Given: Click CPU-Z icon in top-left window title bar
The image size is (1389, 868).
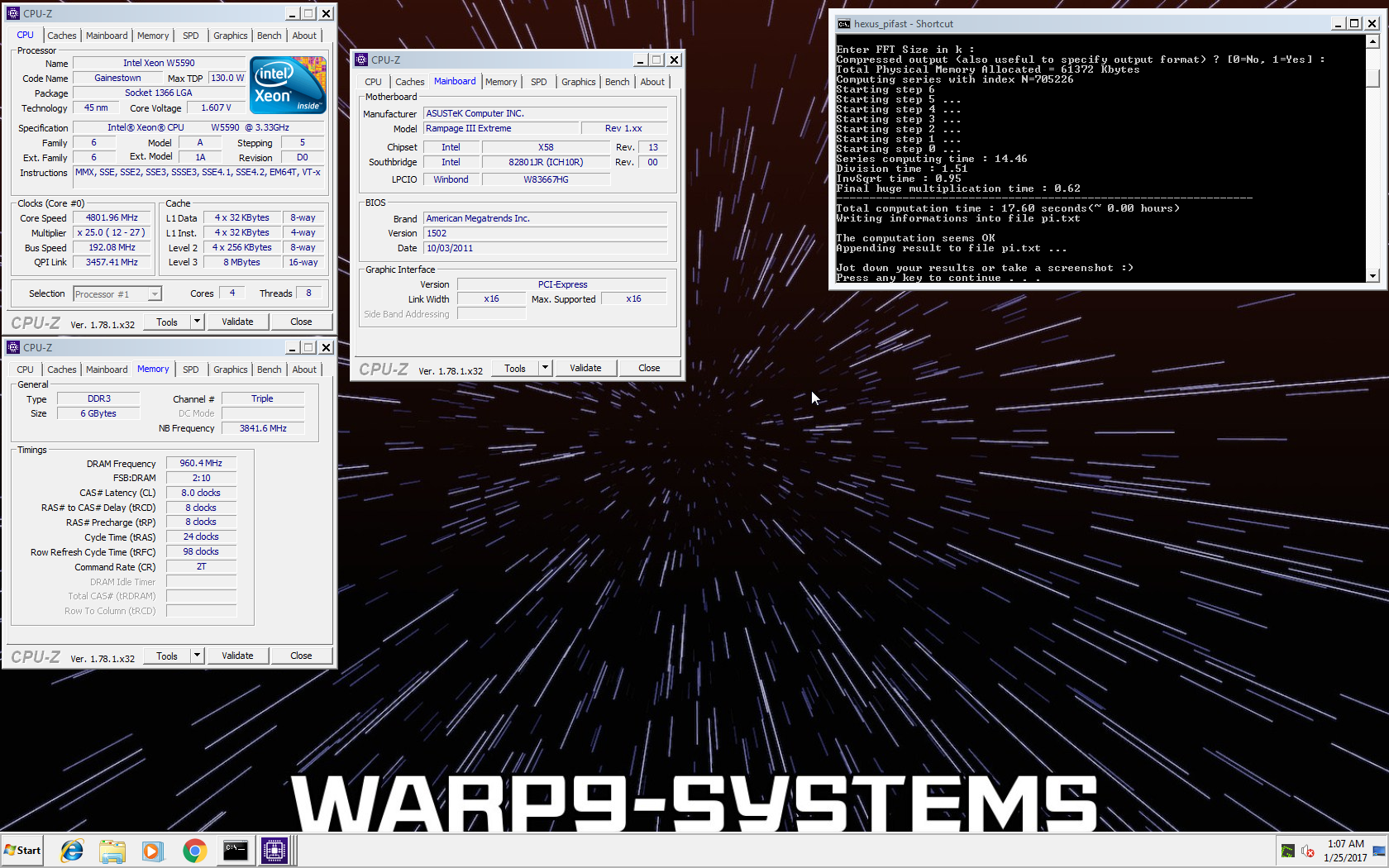Looking at the screenshot, I should tap(13, 13).
